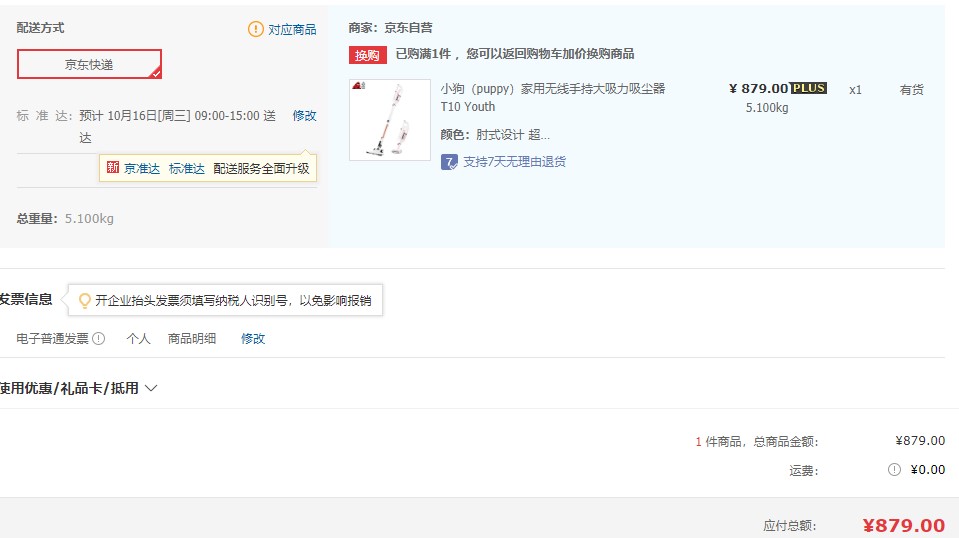Click 修改 next to delivery time
The image size is (959, 538).
[x=305, y=116]
